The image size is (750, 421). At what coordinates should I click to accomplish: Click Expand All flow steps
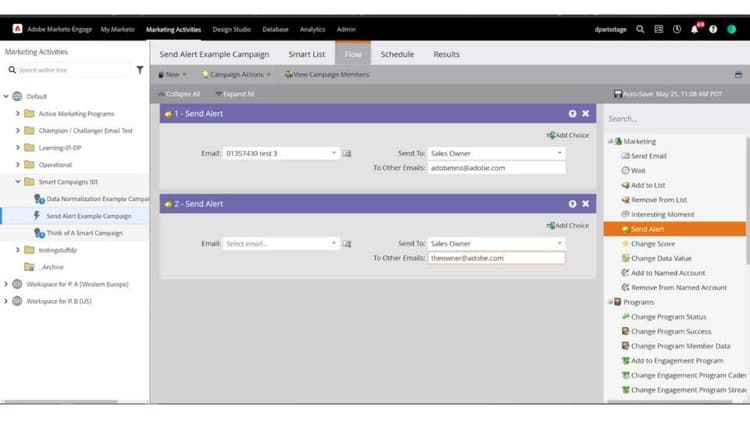(235, 94)
